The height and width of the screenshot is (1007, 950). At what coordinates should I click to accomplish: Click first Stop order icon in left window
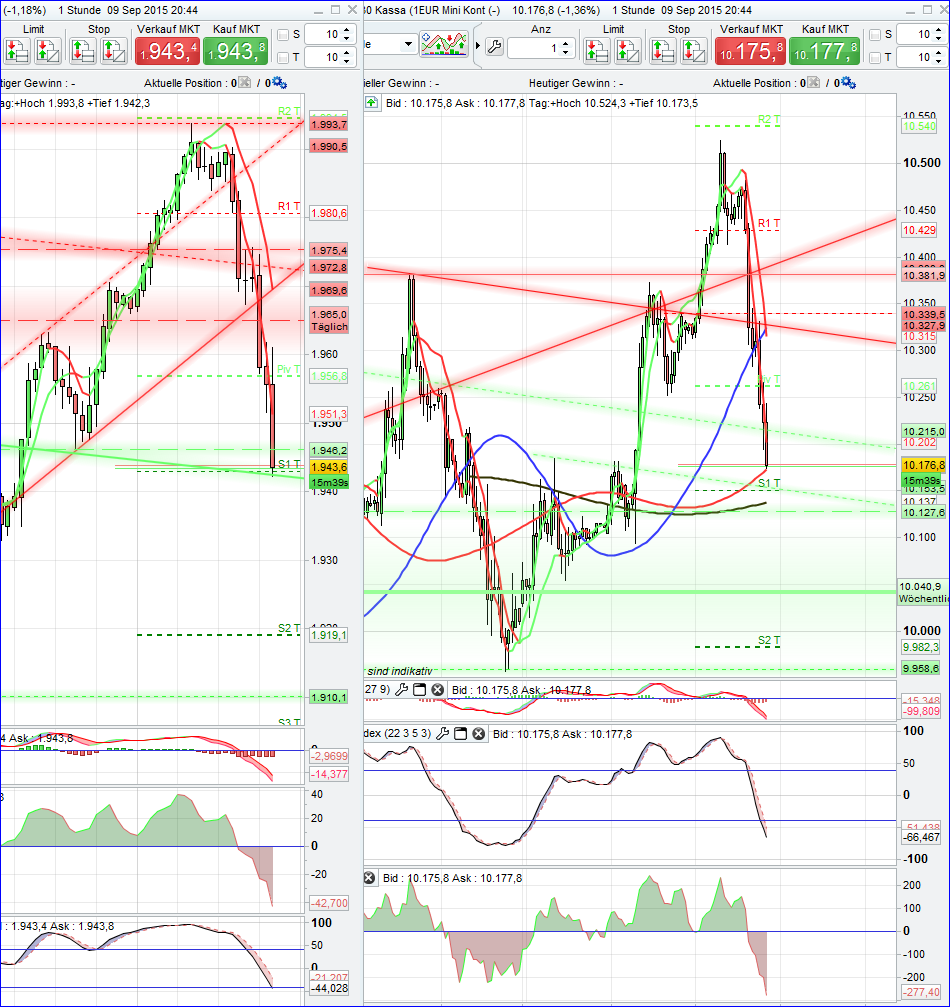(82, 51)
